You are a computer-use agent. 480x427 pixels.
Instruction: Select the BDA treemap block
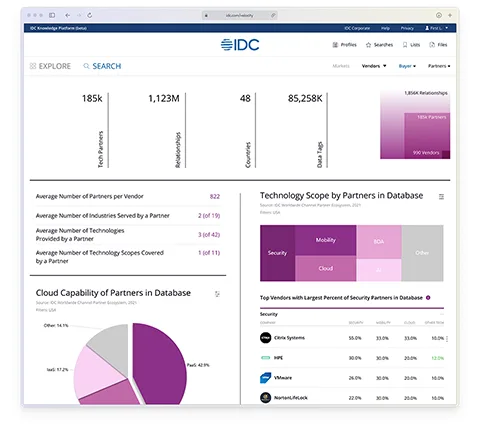pyautogui.click(x=379, y=242)
